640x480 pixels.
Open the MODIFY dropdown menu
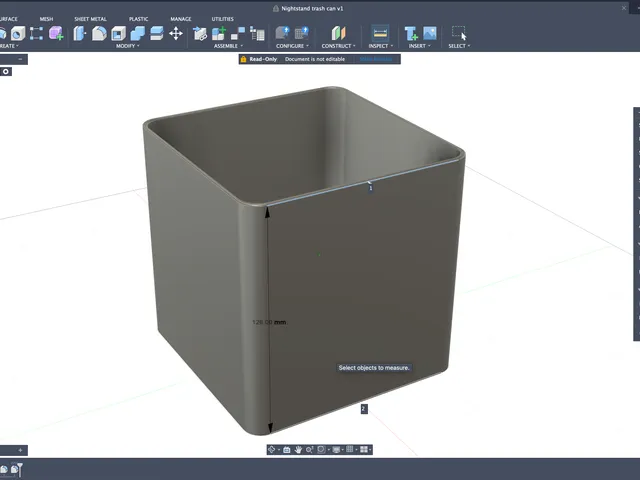click(128, 46)
